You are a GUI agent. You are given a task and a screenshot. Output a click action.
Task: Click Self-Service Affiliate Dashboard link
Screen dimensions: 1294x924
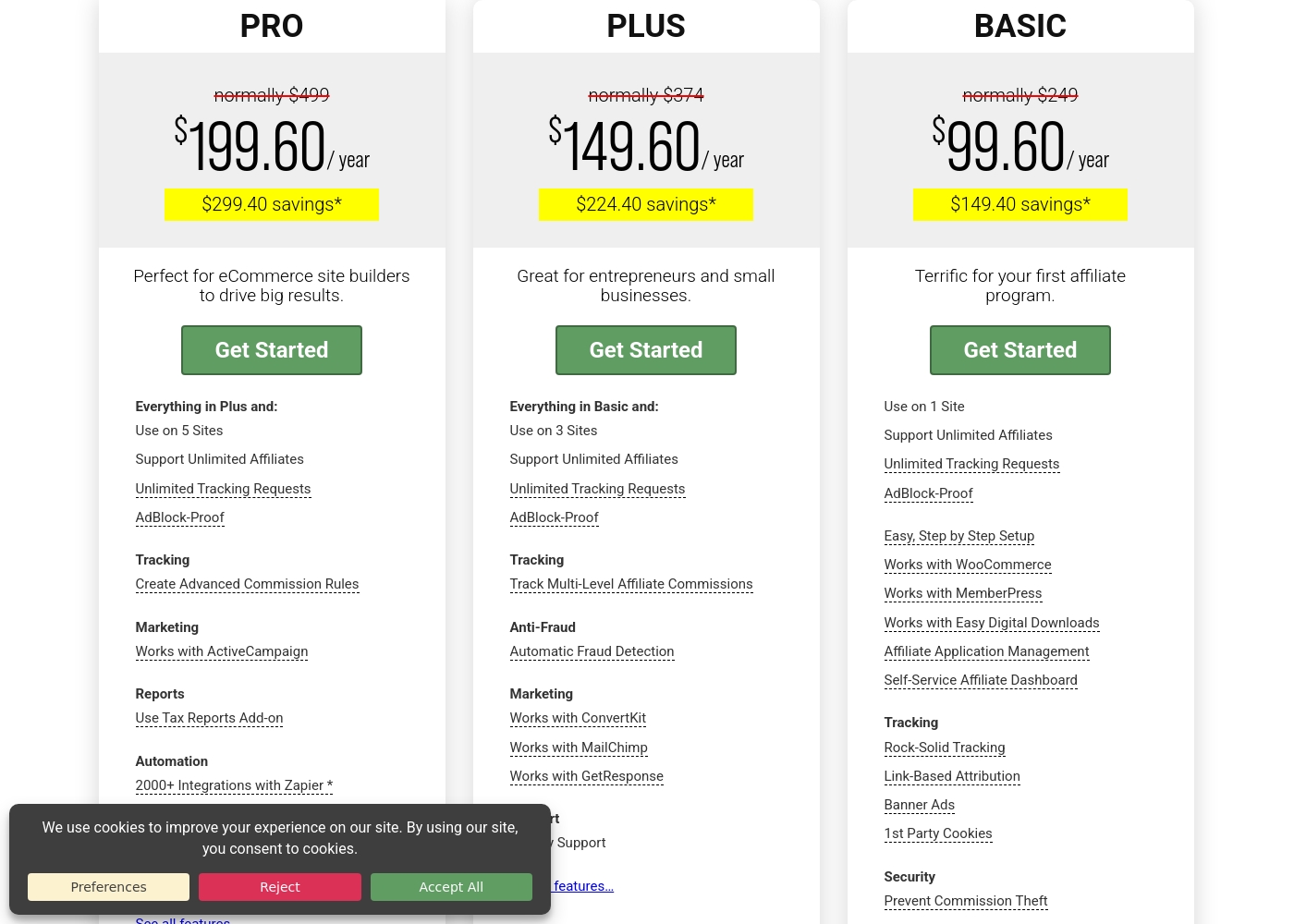(x=981, y=680)
